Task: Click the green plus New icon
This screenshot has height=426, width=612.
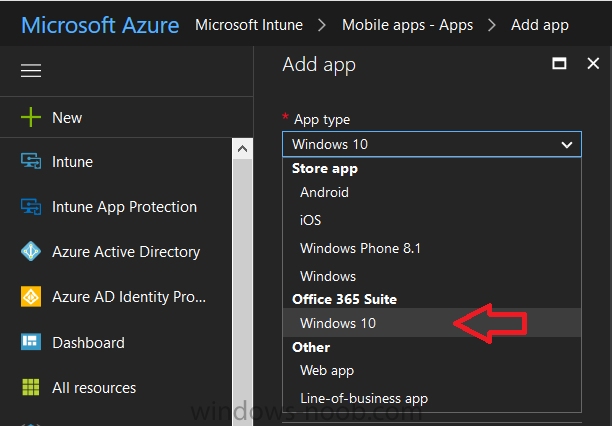Action: tap(31, 118)
